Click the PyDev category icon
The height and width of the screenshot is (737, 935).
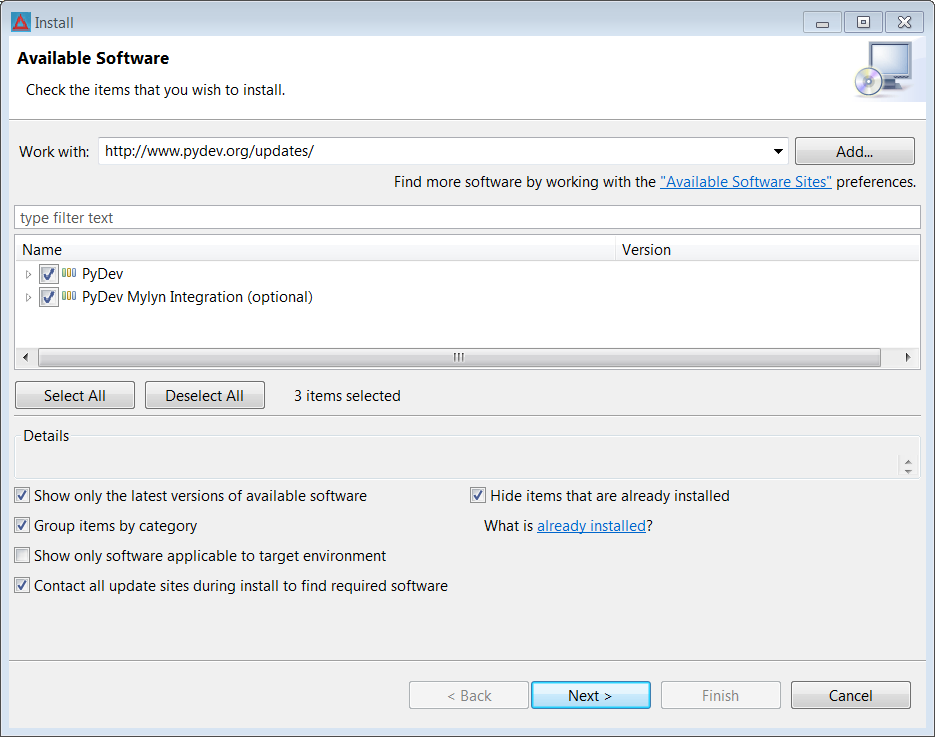(x=69, y=273)
